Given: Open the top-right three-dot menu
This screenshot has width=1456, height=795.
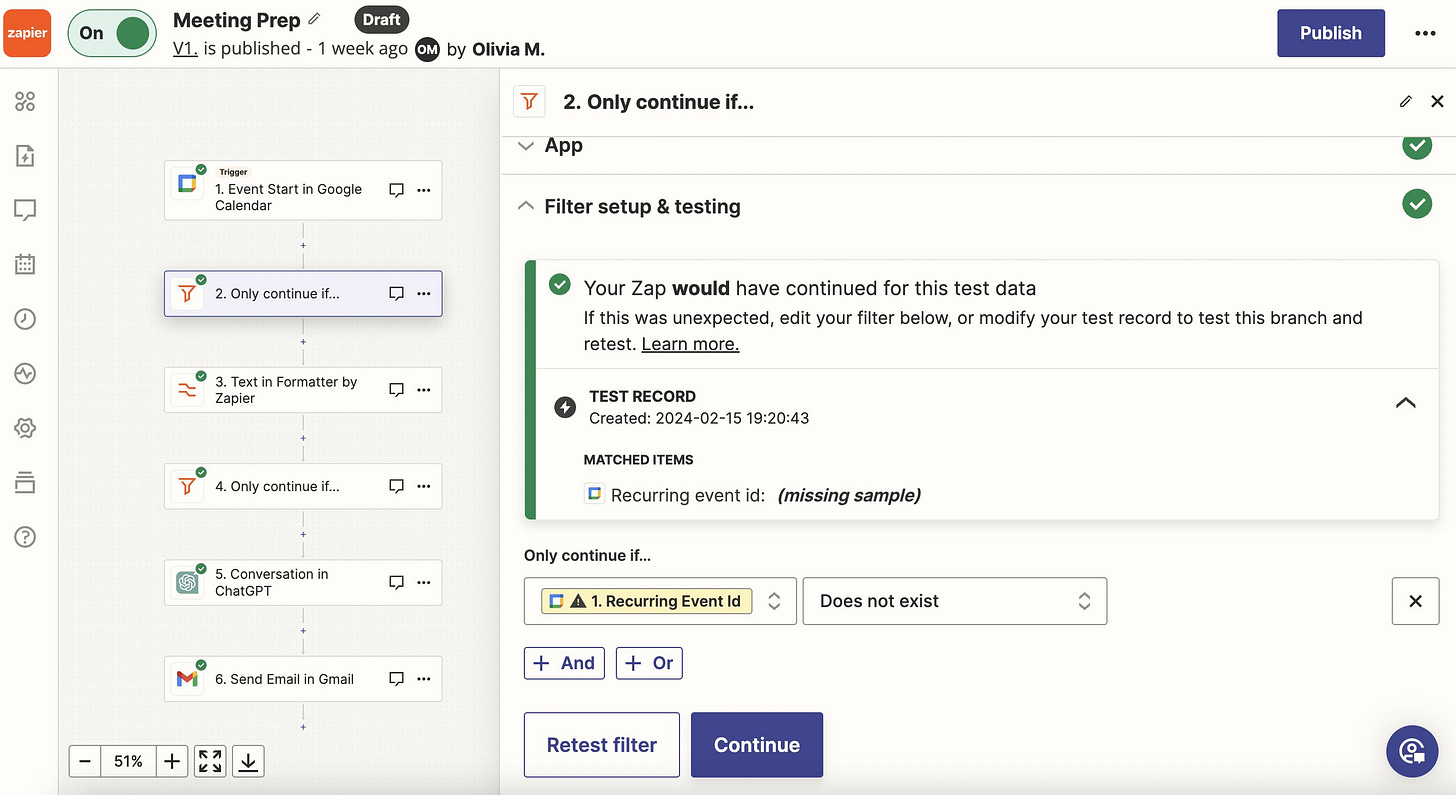Looking at the screenshot, I should [x=1425, y=33].
